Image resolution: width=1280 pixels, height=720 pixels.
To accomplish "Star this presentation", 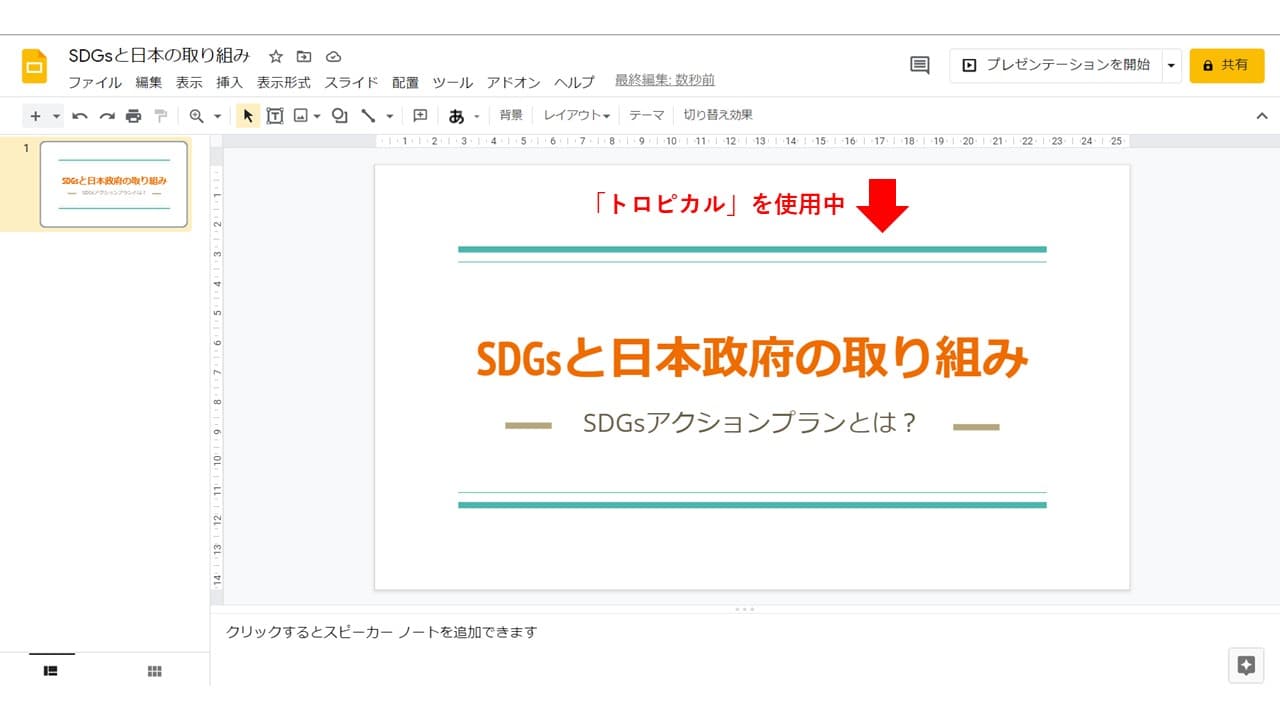I will coord(276,56).
